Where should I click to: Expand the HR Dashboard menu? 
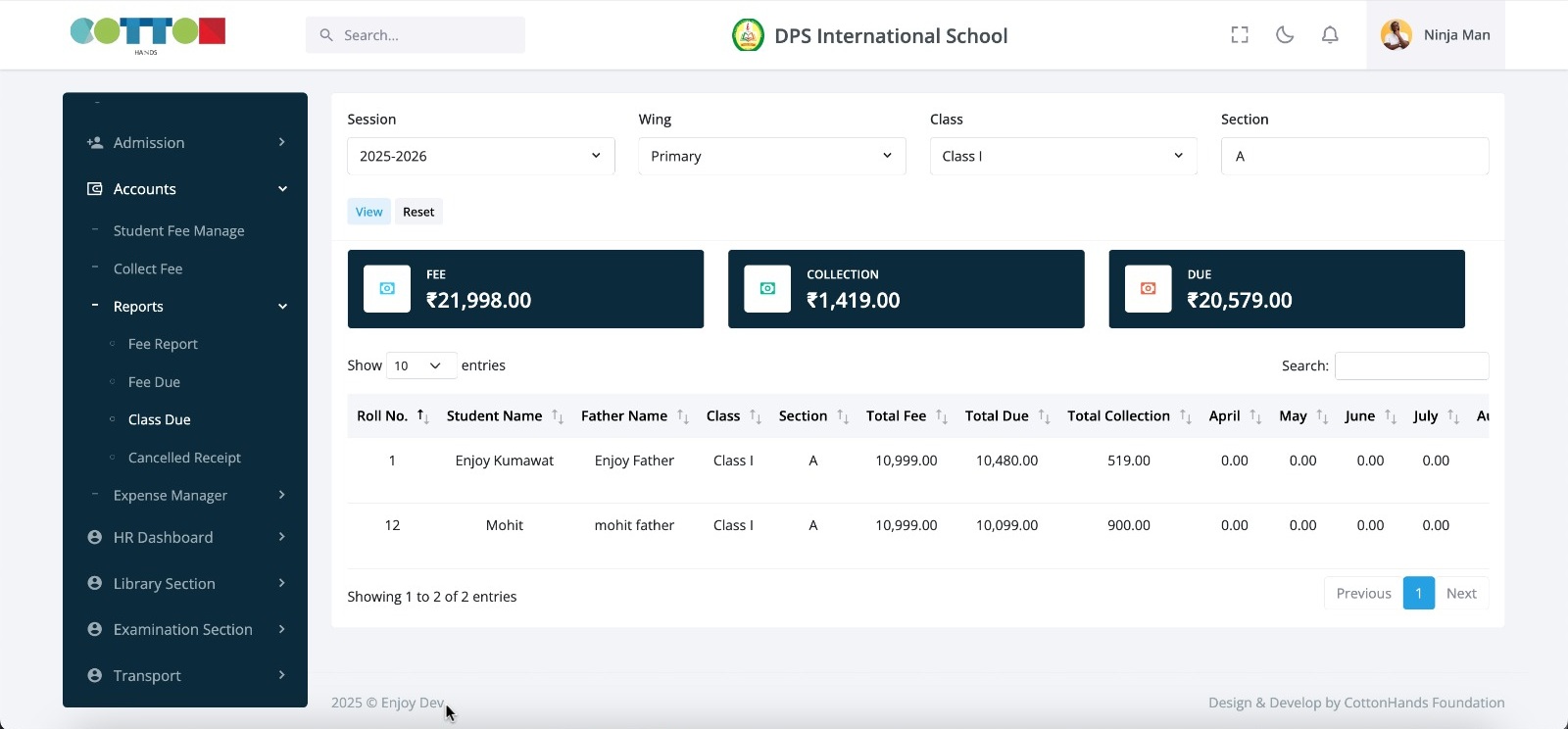[164, 537]
